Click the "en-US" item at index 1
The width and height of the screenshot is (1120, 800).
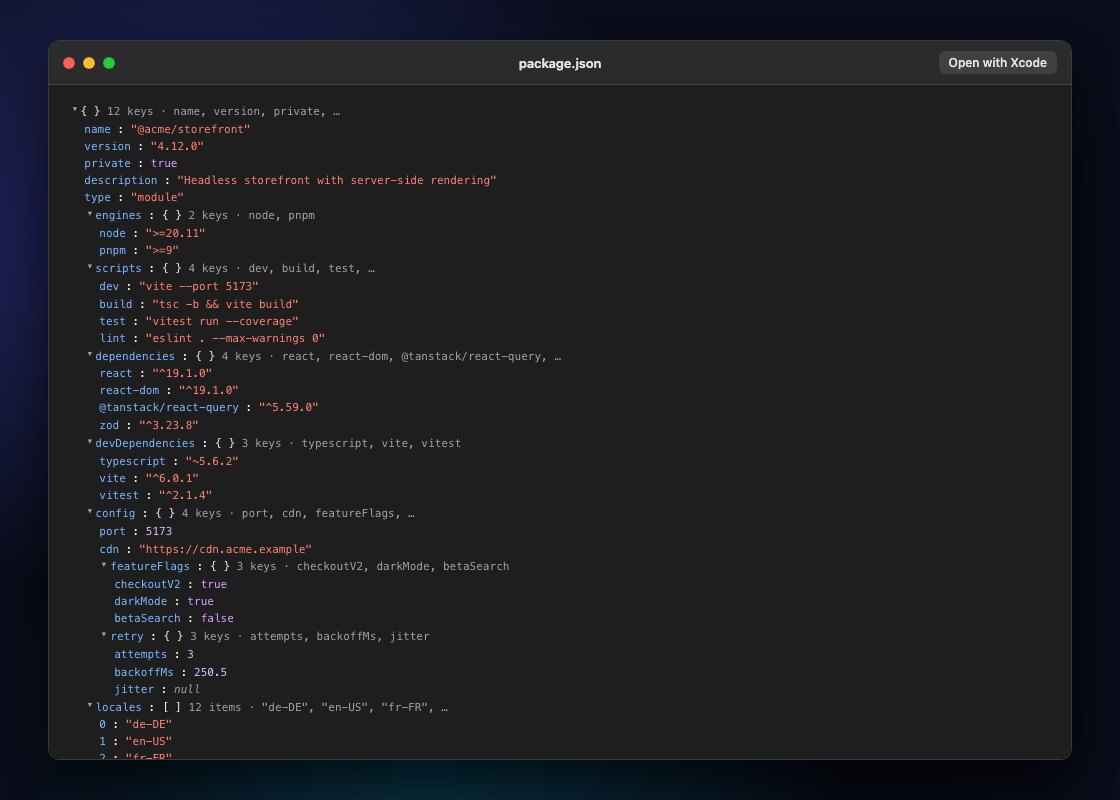coord(149,741)
